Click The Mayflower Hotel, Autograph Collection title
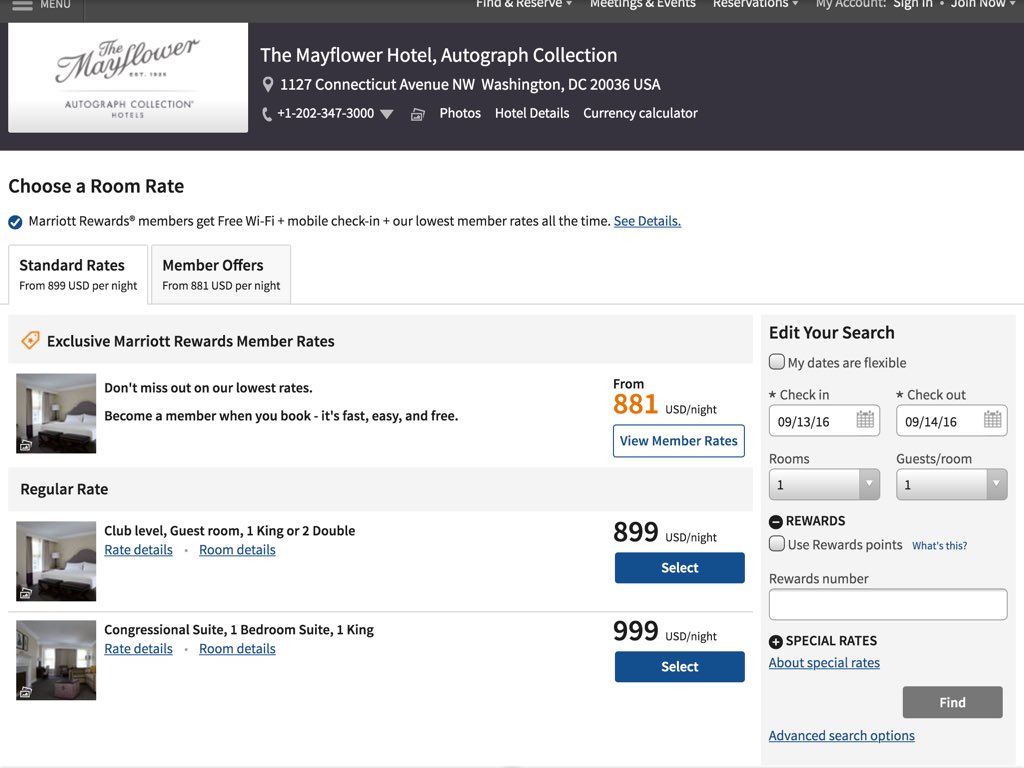Screen dimensions: 1024x768 (x=438, y=56)
